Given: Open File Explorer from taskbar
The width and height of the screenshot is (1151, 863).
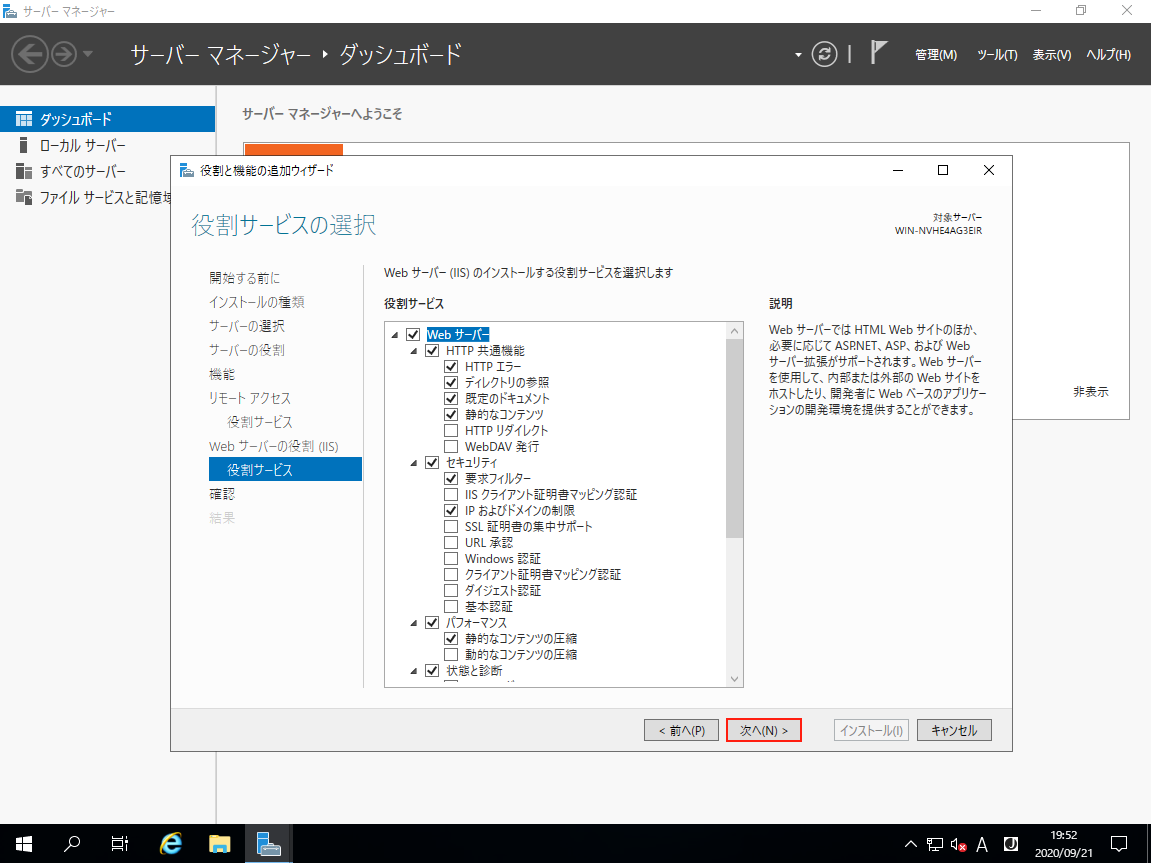Looking at the screenshot, I should click(219, 844).
